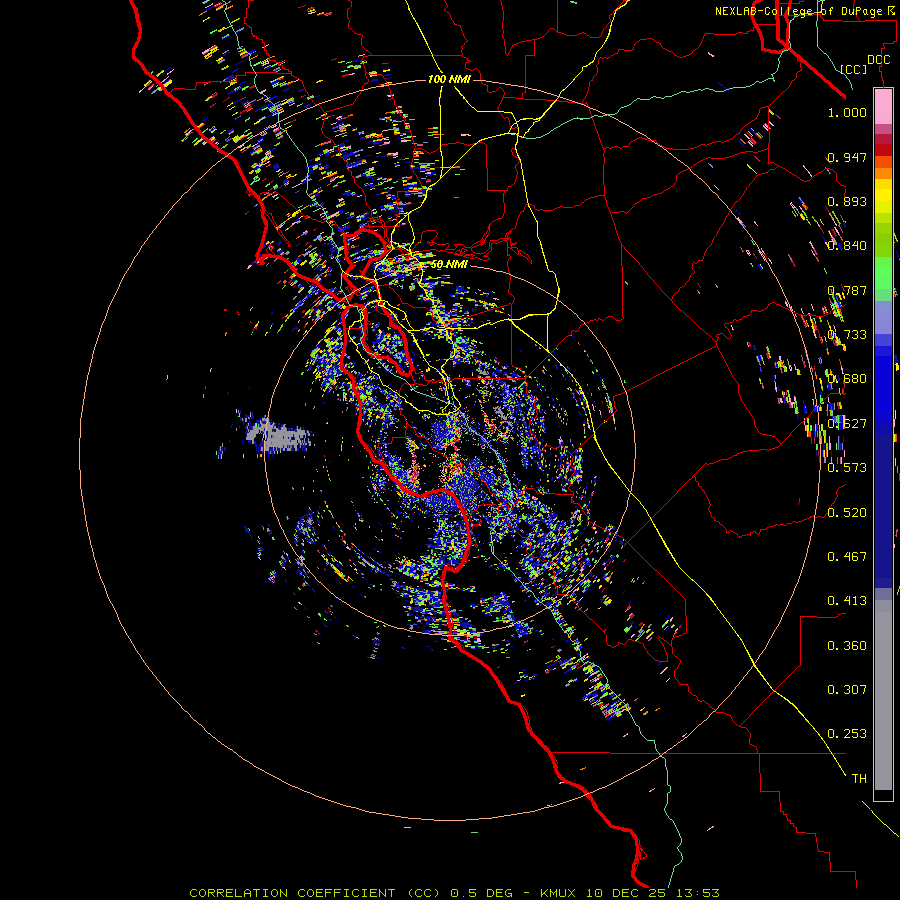The height and width of the screenshot is (900, 900).
Task: Click the 100 NMI range ring label
Action: [x=449, y=79]
